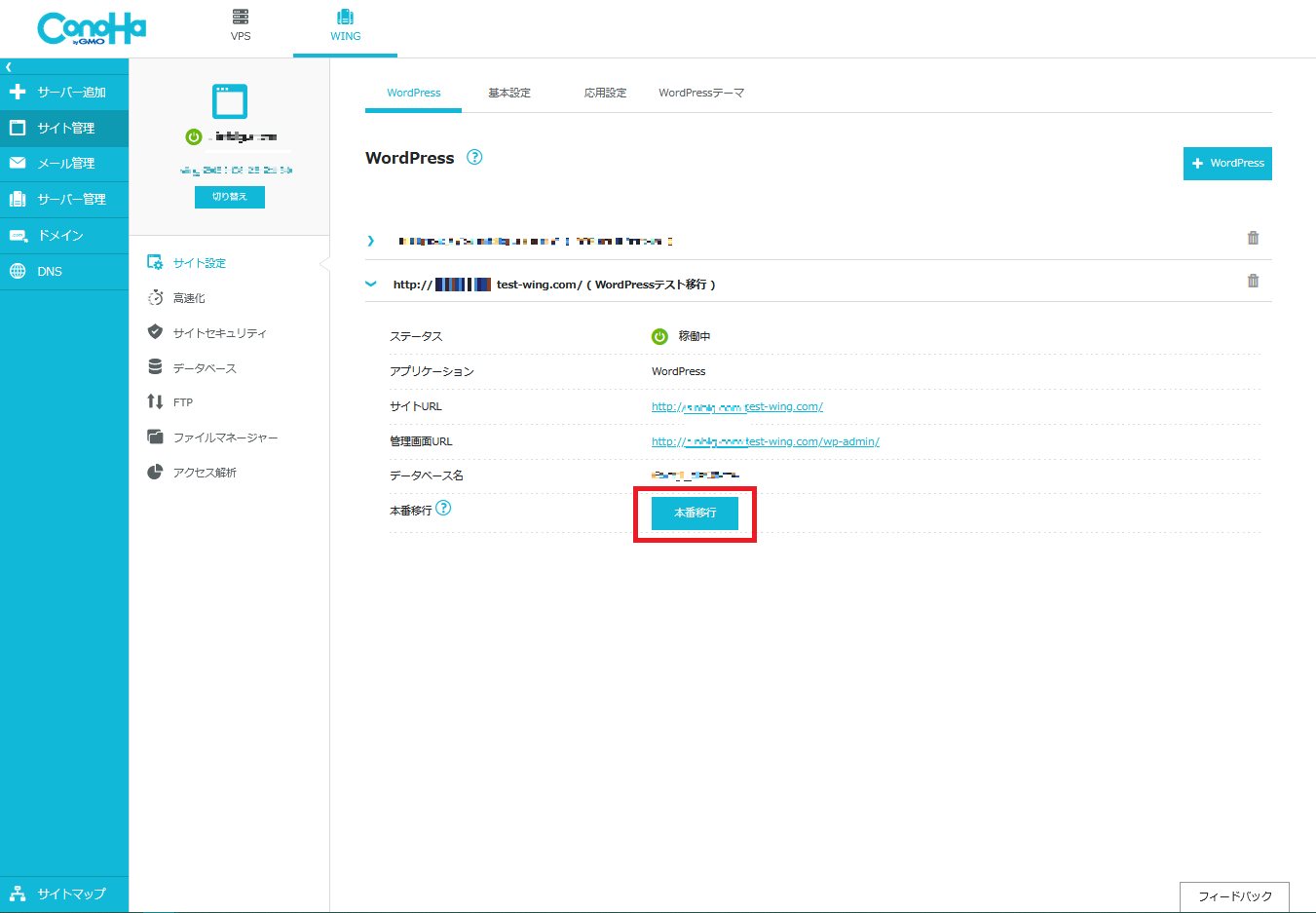Click the サーバー追加 plus icon
1316x913 pixels.
18,92
